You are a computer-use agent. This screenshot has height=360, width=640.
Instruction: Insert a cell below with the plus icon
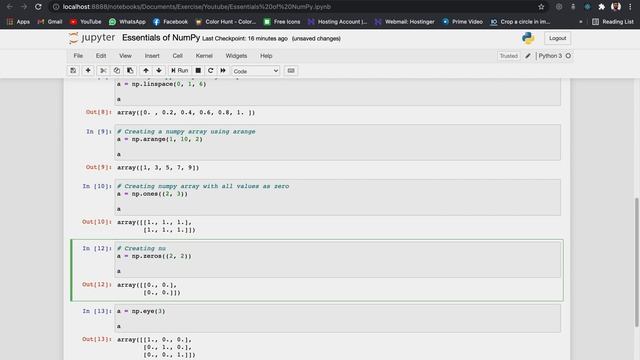coord(88,71)
